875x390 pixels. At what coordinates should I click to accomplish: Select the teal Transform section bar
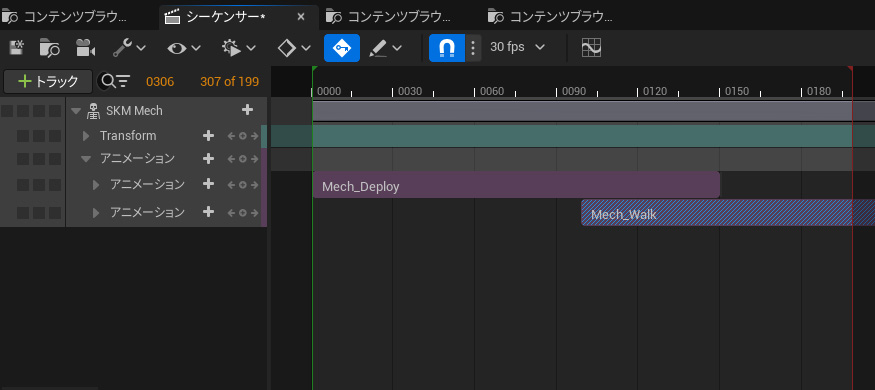pyautogui.click(x=582, y=136)
